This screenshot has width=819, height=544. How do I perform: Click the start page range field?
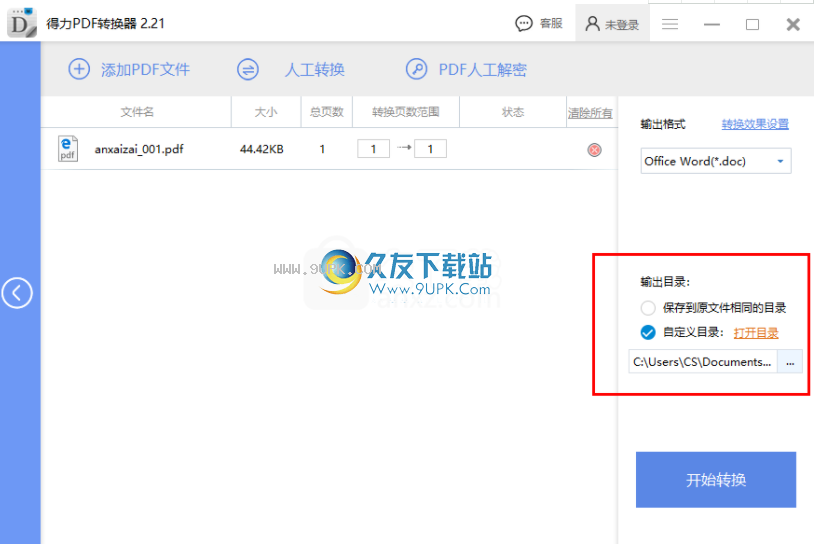tap(373, 149)
